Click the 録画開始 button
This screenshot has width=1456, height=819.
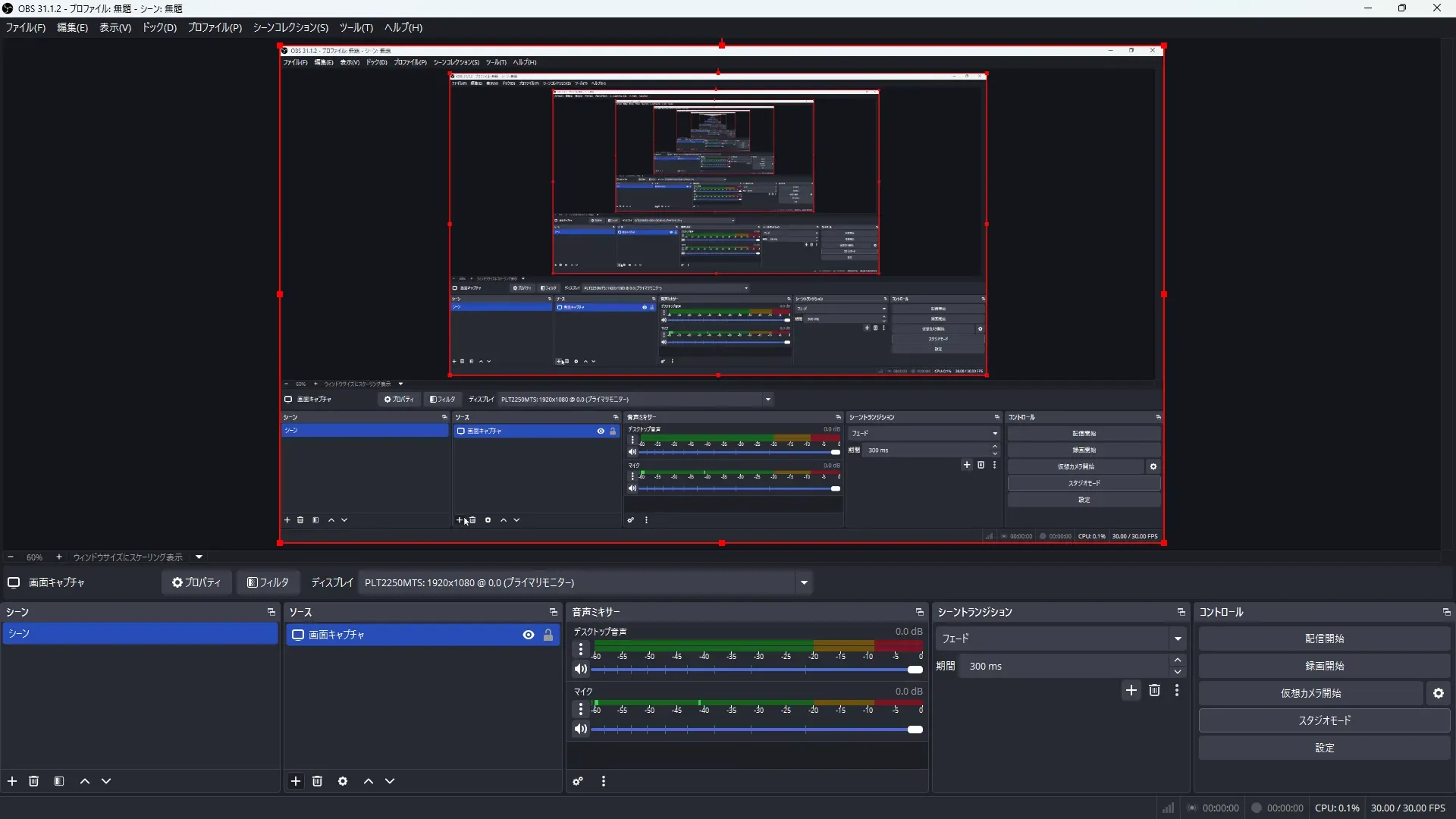[1324, 666]
